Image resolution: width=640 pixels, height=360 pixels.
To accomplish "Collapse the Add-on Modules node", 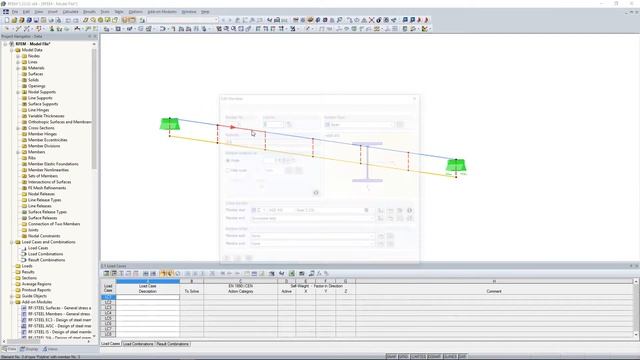I will (12, 302).
